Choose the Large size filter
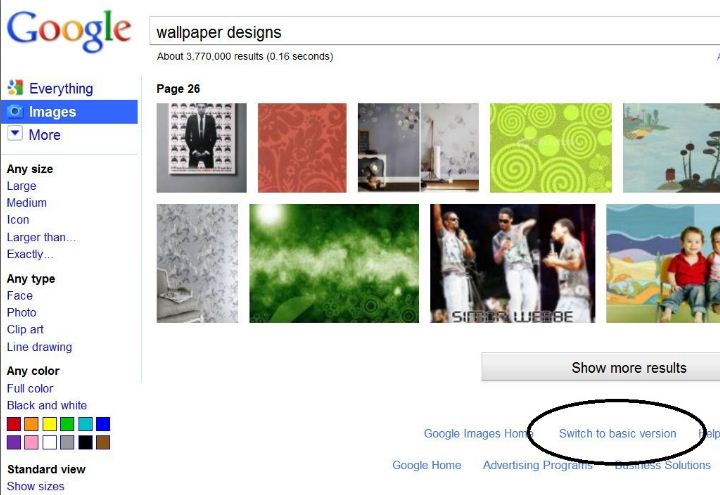Viewport: 720px width, 495px height. [x=22, y=186]
